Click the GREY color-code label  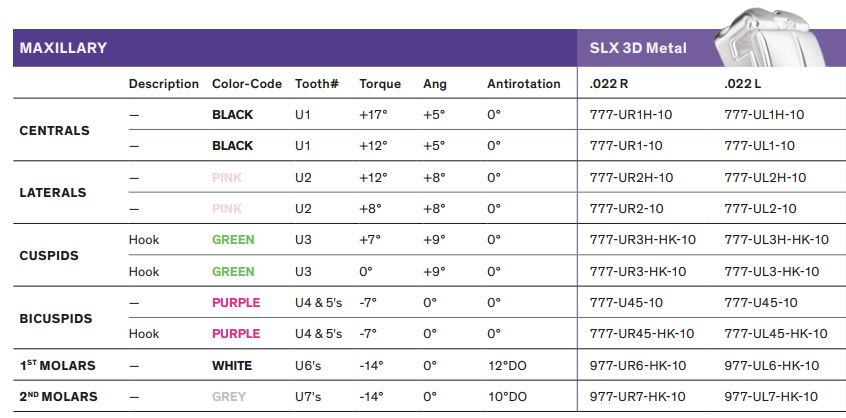[228, 397]
